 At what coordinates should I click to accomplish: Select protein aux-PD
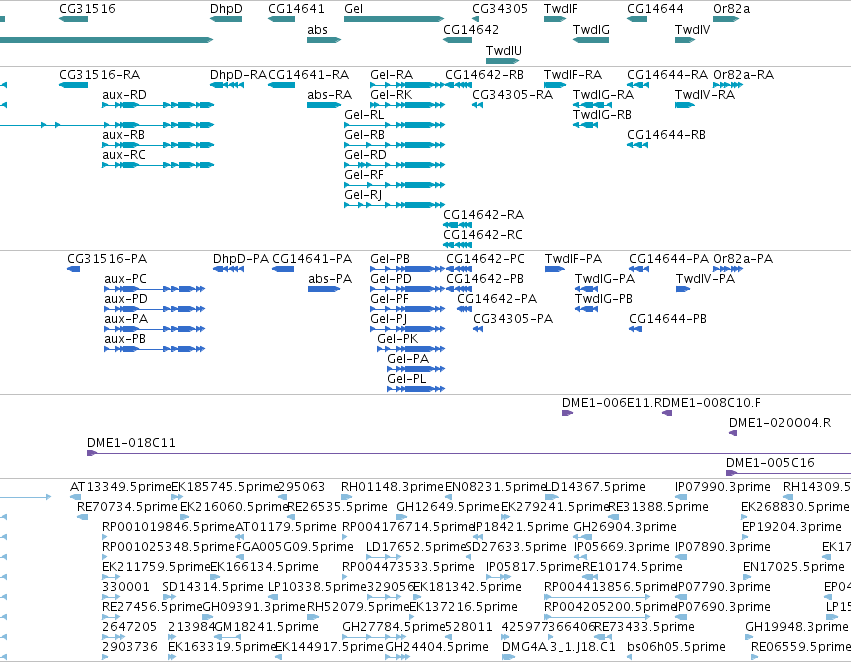click(155, 309)
